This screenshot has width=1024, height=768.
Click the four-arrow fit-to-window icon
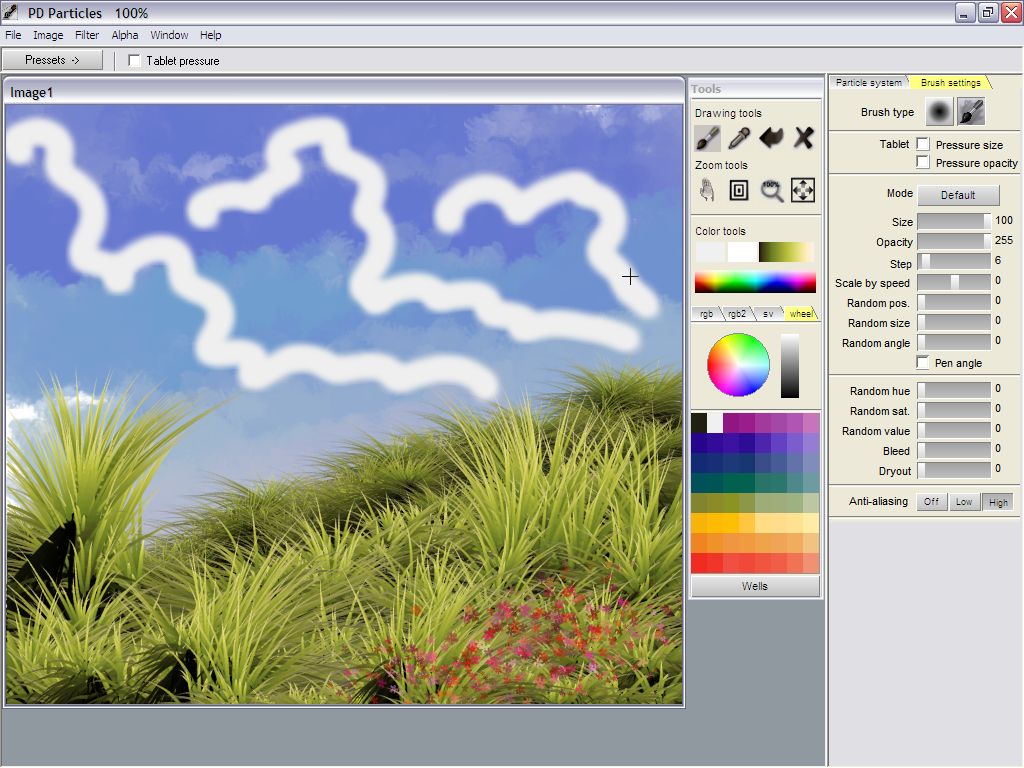[803, 190]
